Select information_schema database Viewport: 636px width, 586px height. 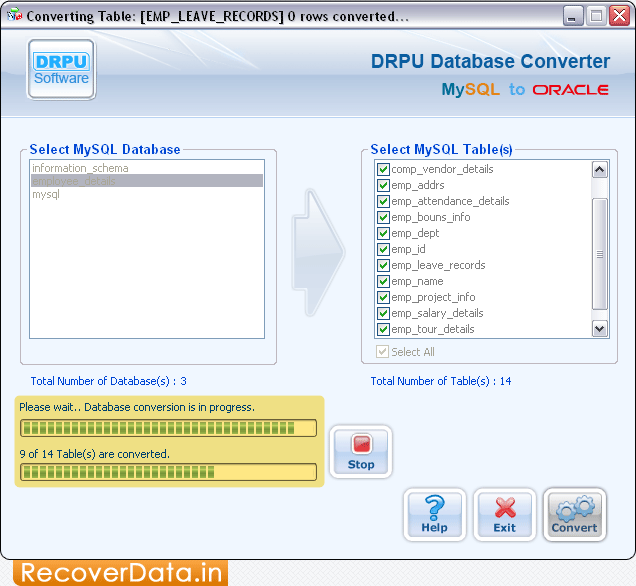click(x=147, y=168)
